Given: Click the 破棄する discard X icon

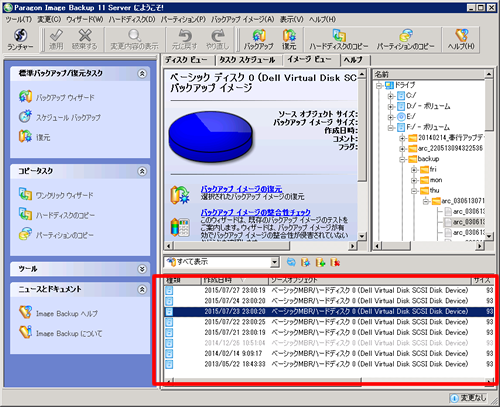Looking at the screenshot, I should pyautogui.click(x=85, y=39).
